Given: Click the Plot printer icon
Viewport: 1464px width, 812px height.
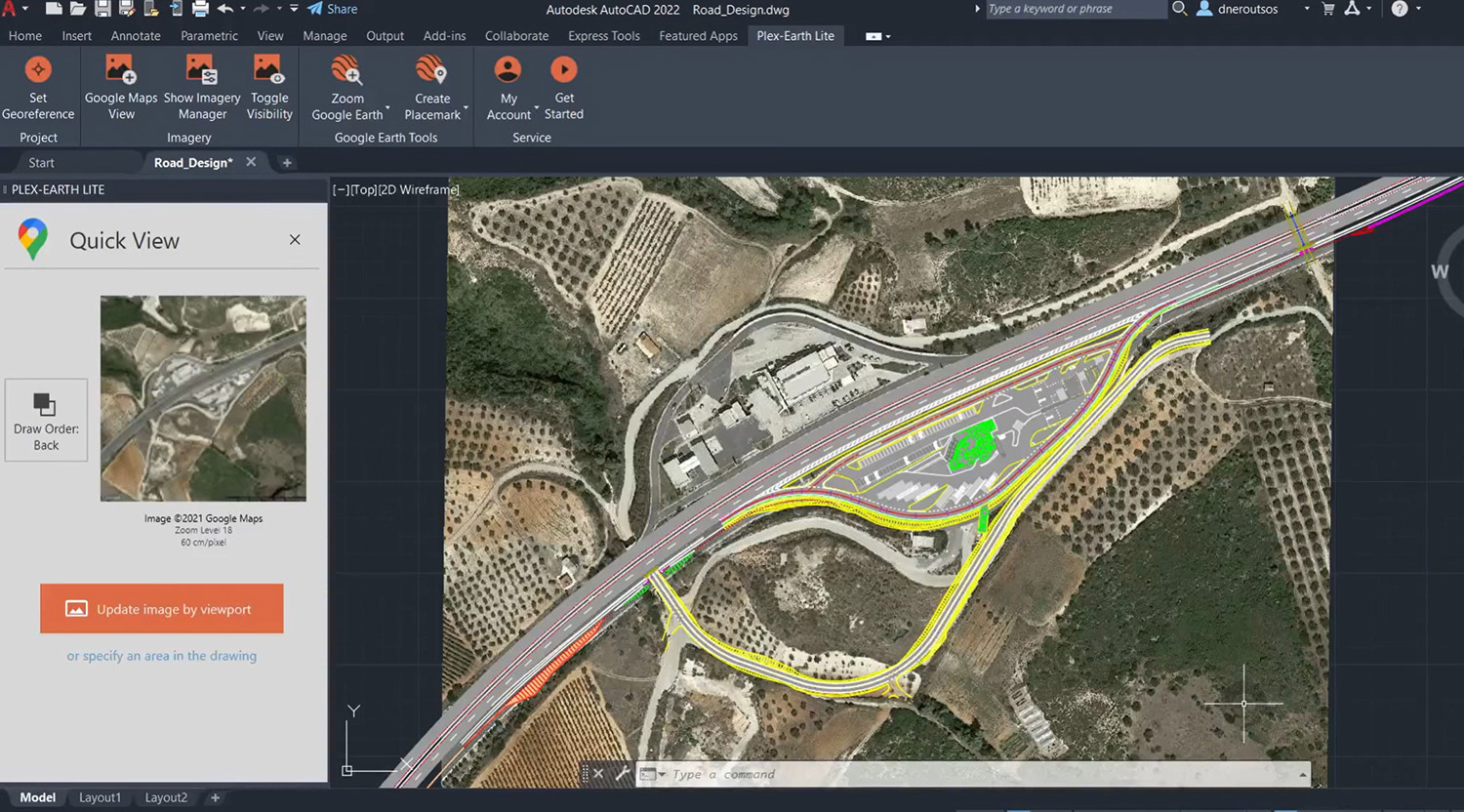Looking at the screenshot, I should (200, 9).
